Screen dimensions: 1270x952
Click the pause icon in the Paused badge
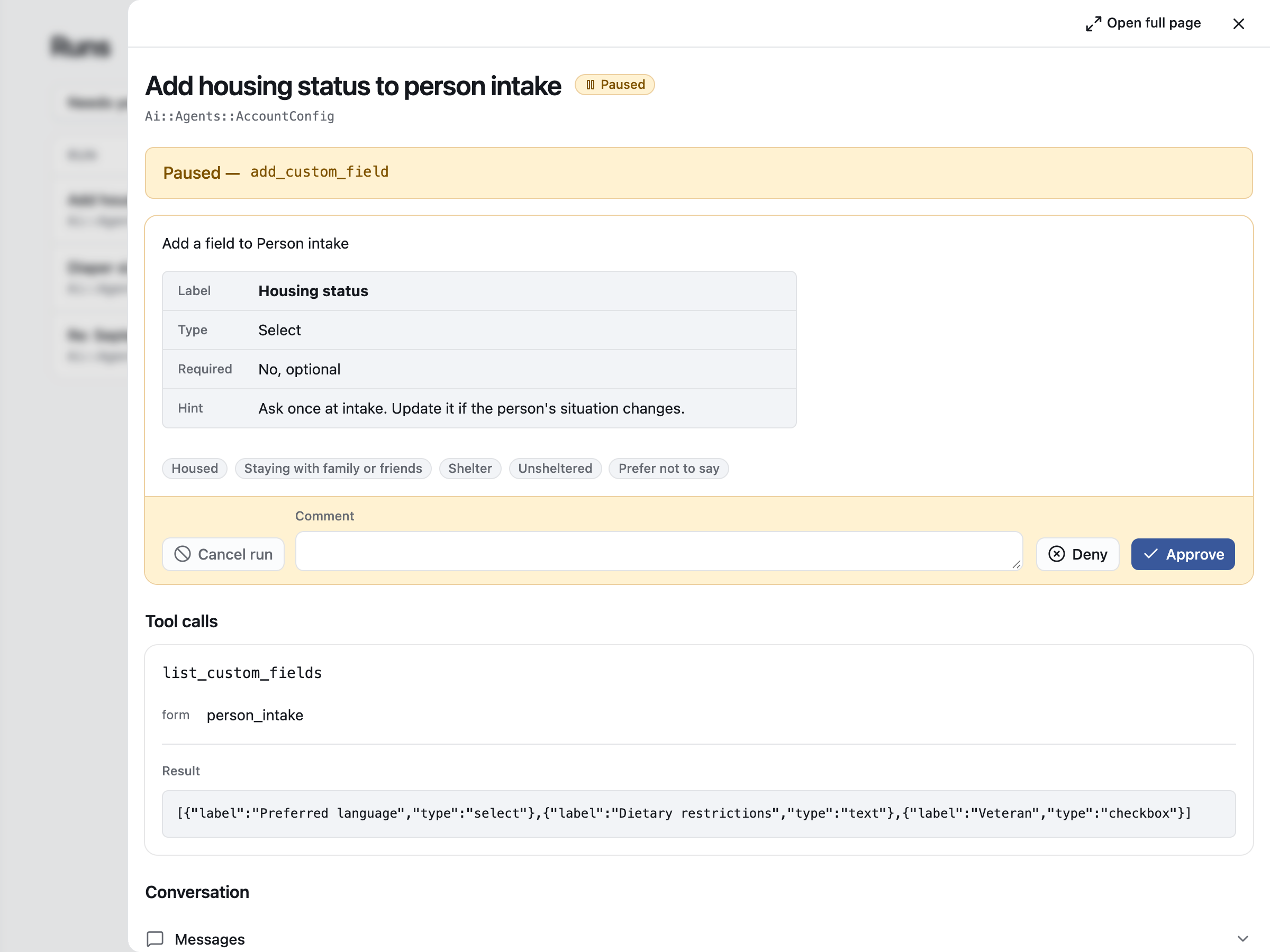click(x=590, y=85)
